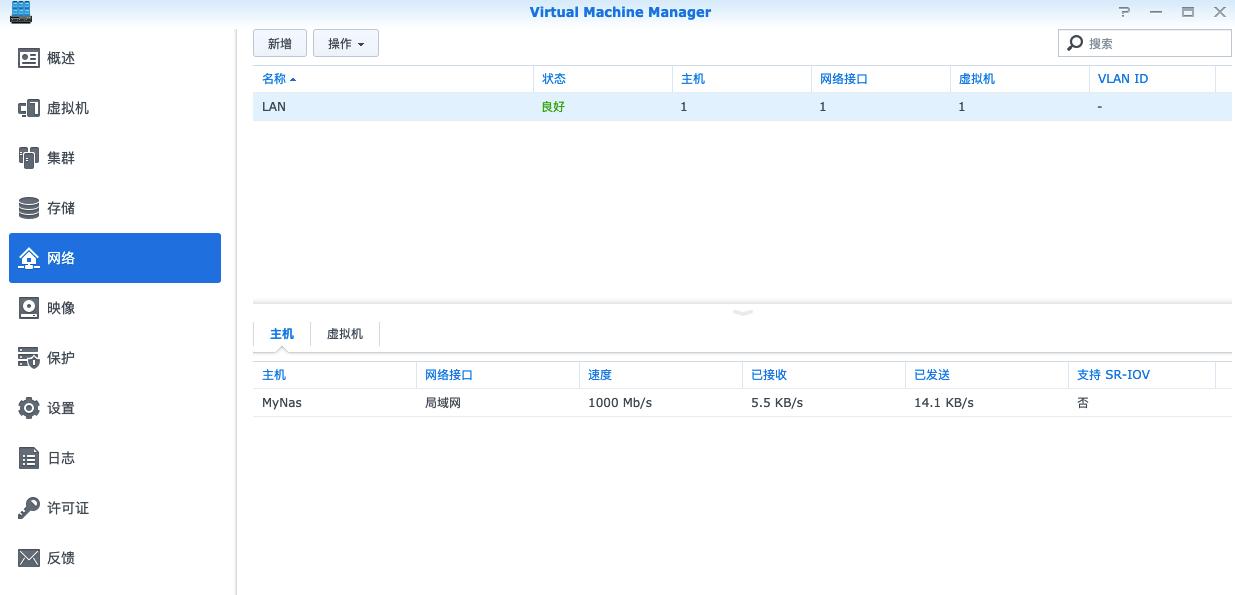1235x595 pixels.
Task: Open the 映像 (Image) section
Action: pos(59,308)
